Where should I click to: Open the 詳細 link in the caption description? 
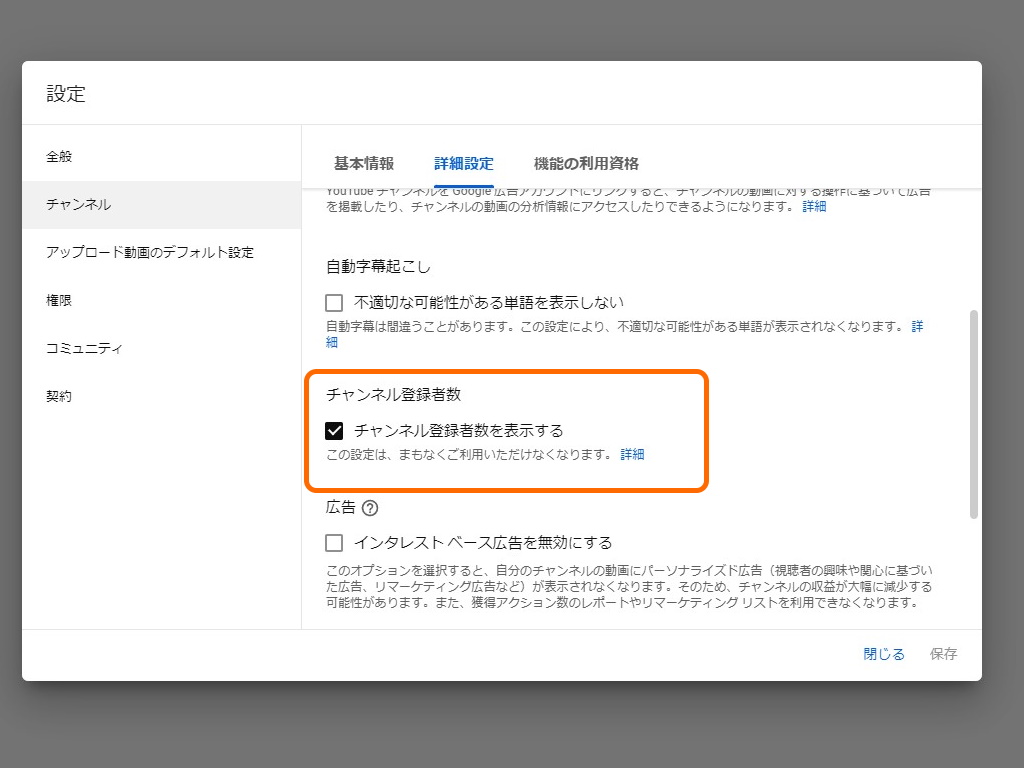pos(918,327)
